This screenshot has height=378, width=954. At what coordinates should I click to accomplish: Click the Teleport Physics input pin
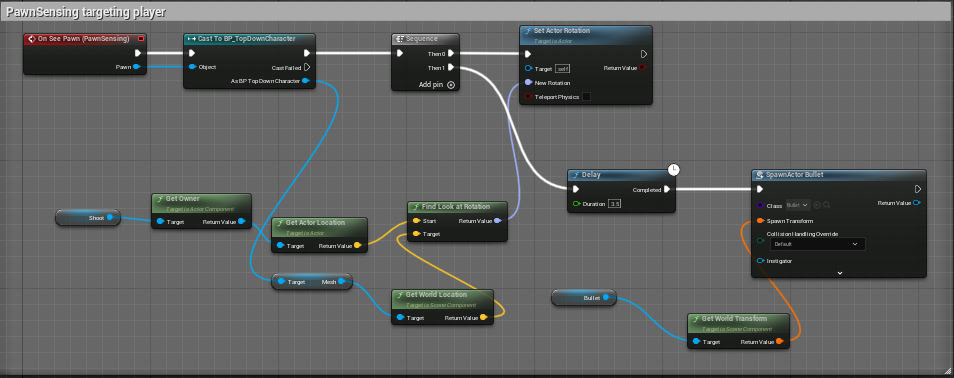[x=528, y=97]
